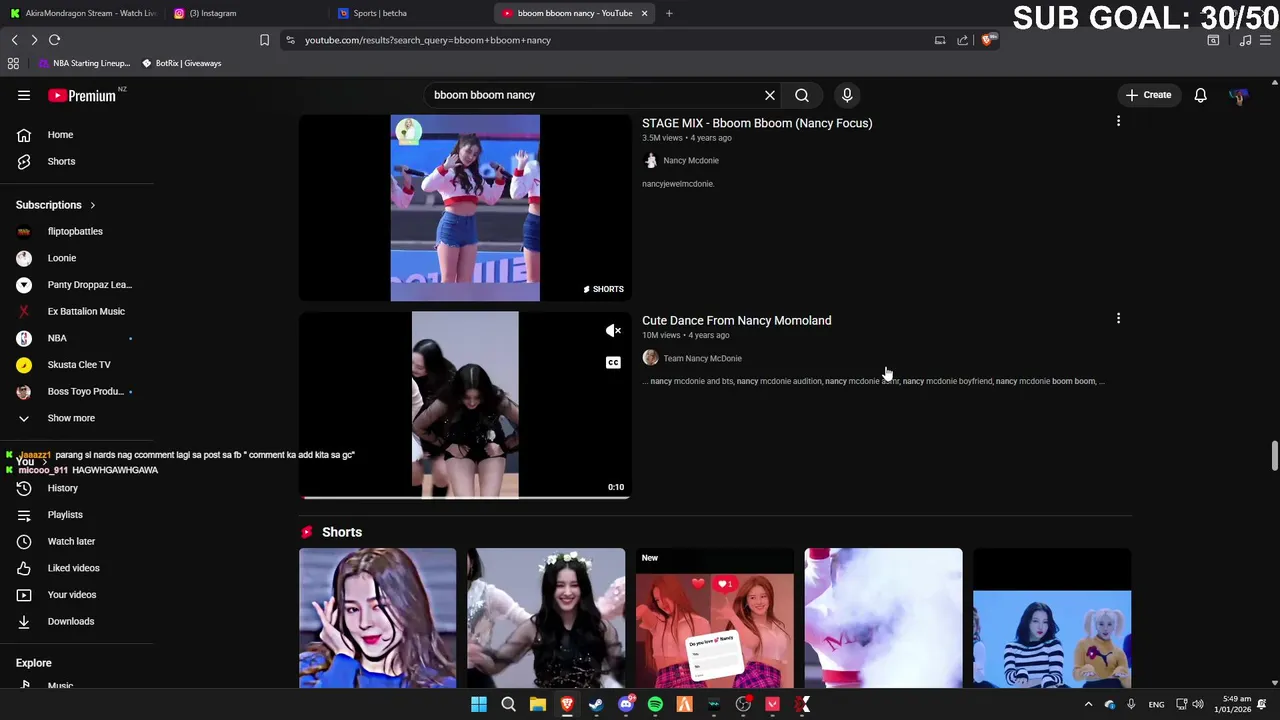The image size is (1280, 720).
Task: Submit search with magnifier button
Action: click(x=802, y=95)
